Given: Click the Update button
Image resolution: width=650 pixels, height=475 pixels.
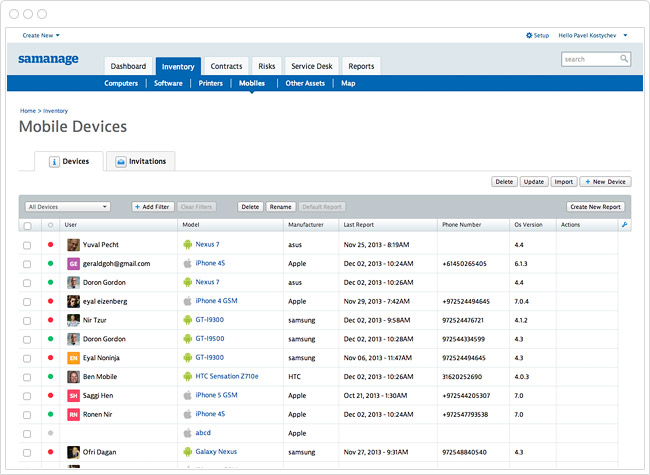Looking at the screenshot, I should (534, 182).
